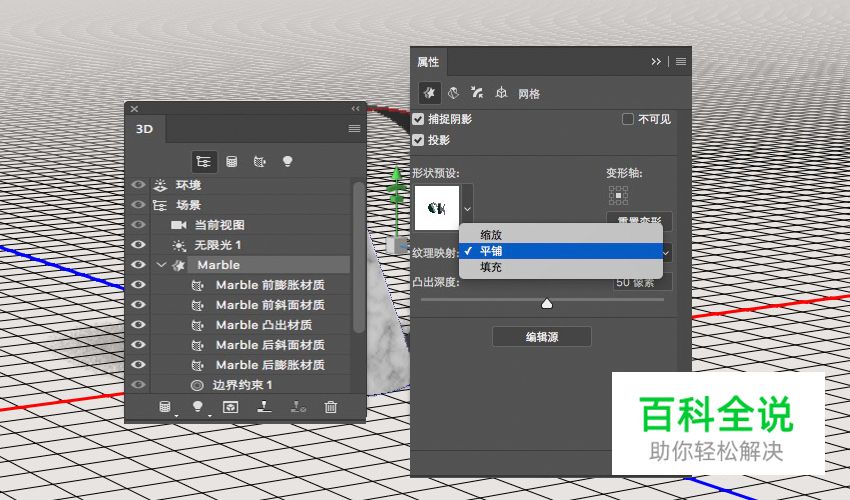This screenshot has height=500, width=850.
Task: Filter 3D panel by whole scene
Action: [204, 162]
